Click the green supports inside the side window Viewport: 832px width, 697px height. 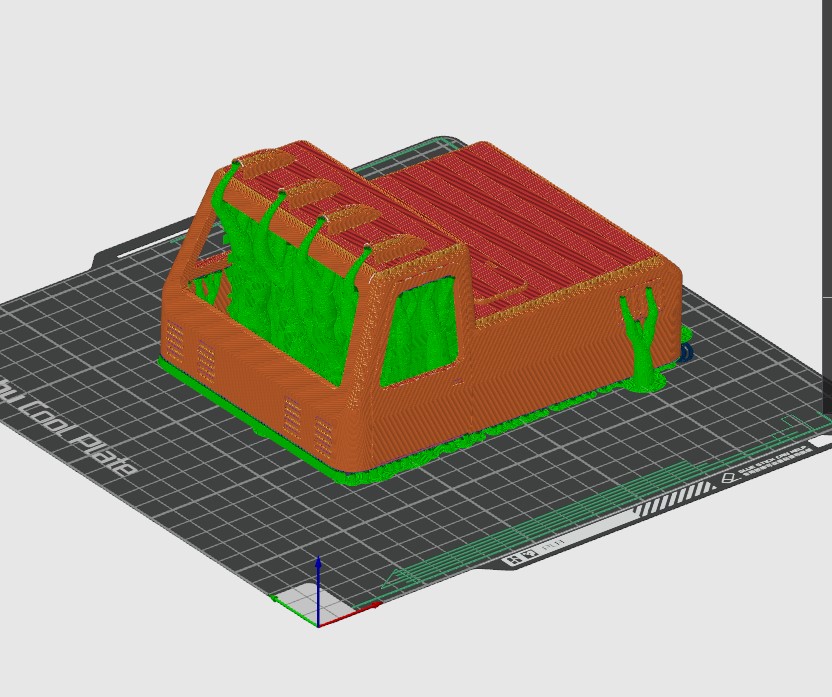420,332
